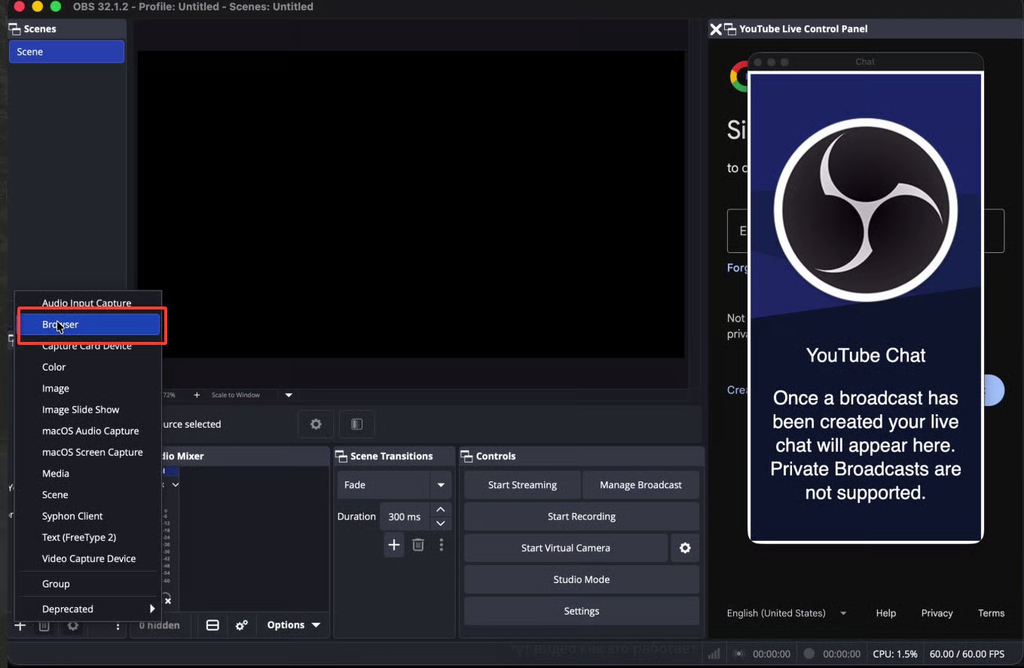
Task: Click the streaming status indicator icon
Action: pyautogui.click(x=739, y=654)
